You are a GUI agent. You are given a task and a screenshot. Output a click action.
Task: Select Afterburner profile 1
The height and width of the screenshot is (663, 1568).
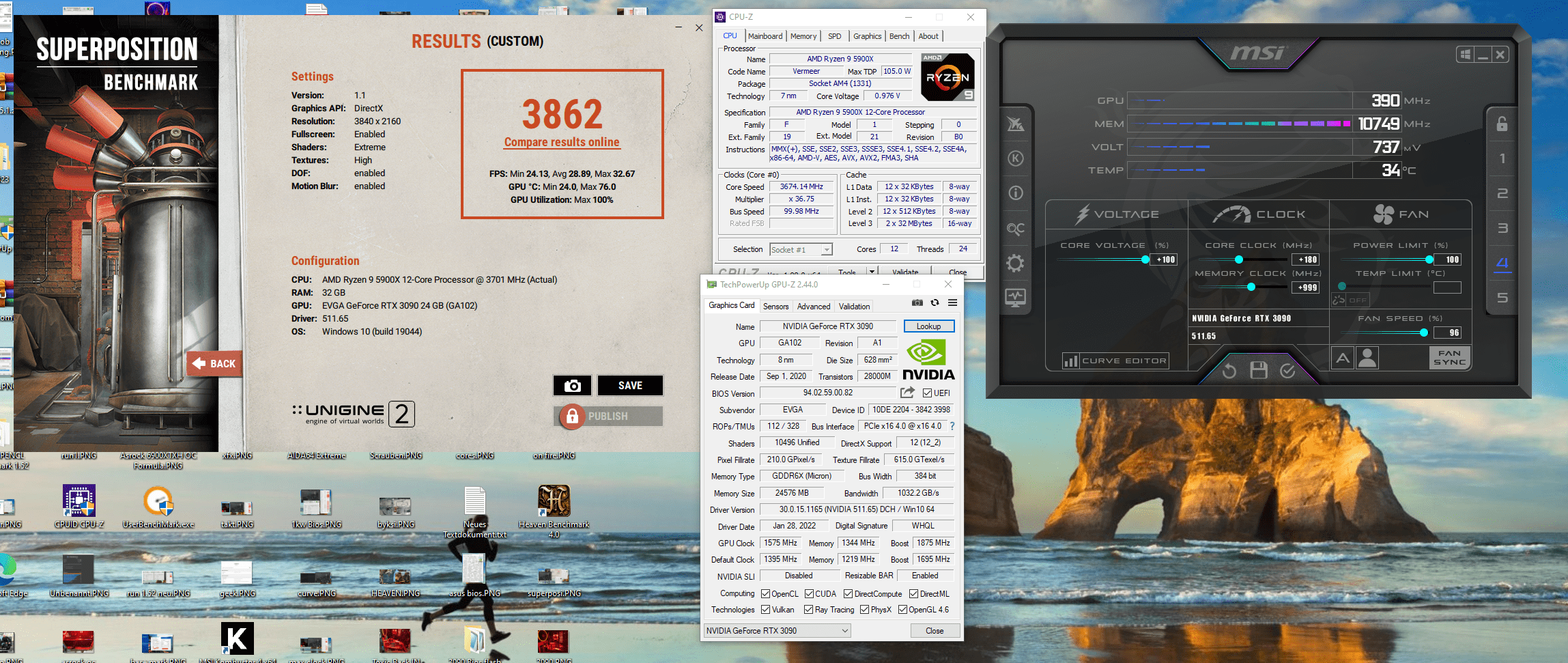click(1502, 158)
